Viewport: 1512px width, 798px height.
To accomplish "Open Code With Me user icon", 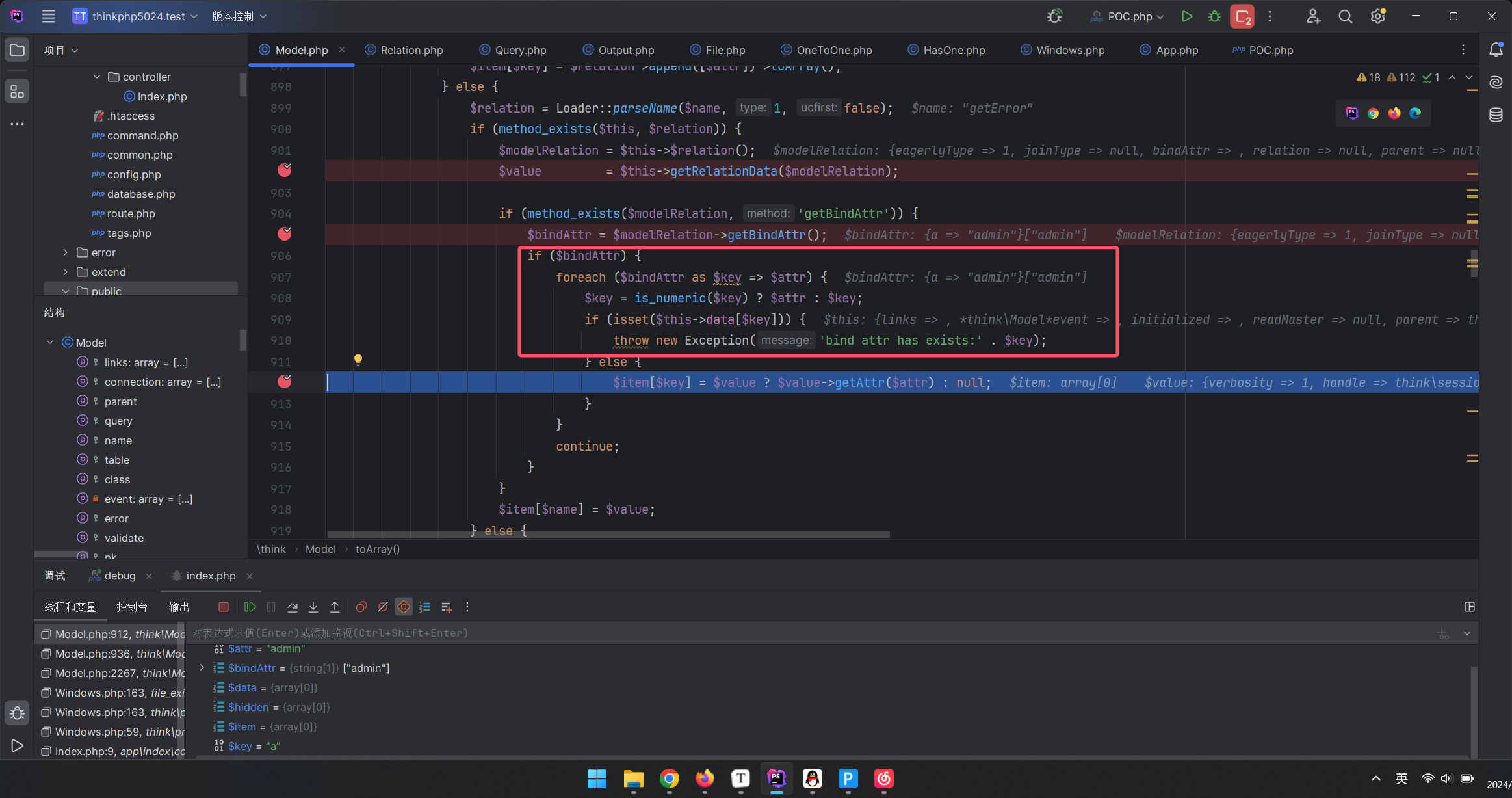I will click(1313, 16).
